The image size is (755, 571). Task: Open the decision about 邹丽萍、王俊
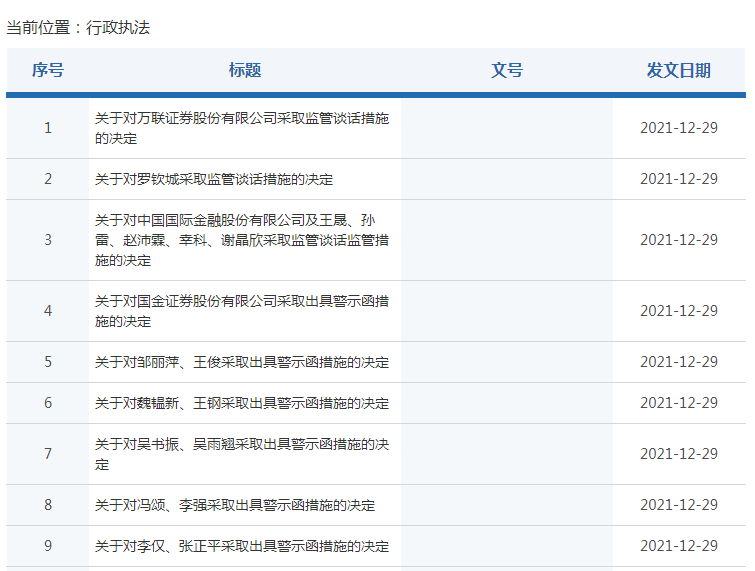point(241,362)
